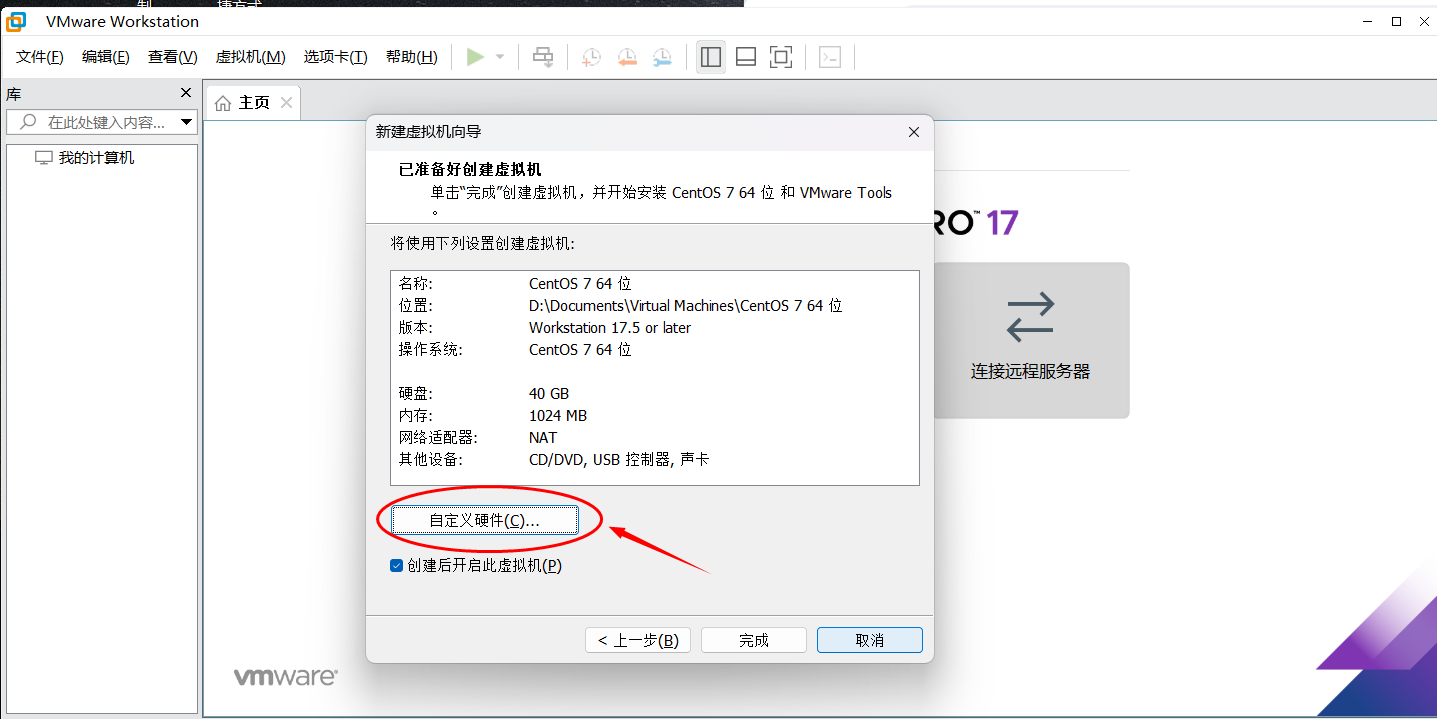Image resolution: width=1437 pixels, height=719 pixels.
Task: Open the 查看(V) menu
Action: pyautogui.click(x=173, y=57)
